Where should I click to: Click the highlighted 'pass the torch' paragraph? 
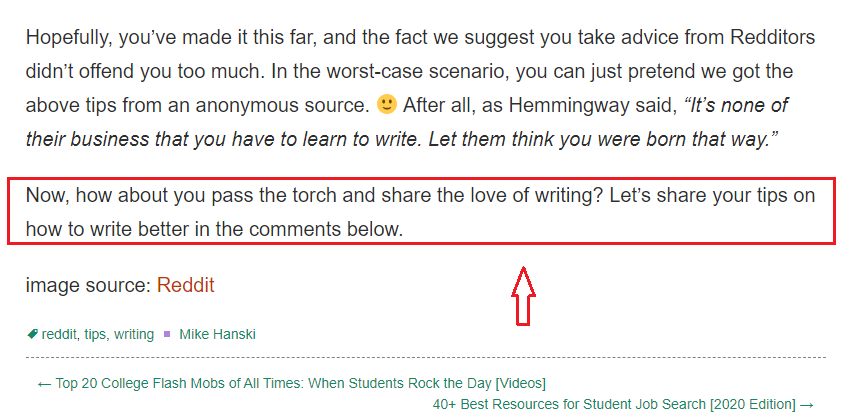(x=421, y=212)
